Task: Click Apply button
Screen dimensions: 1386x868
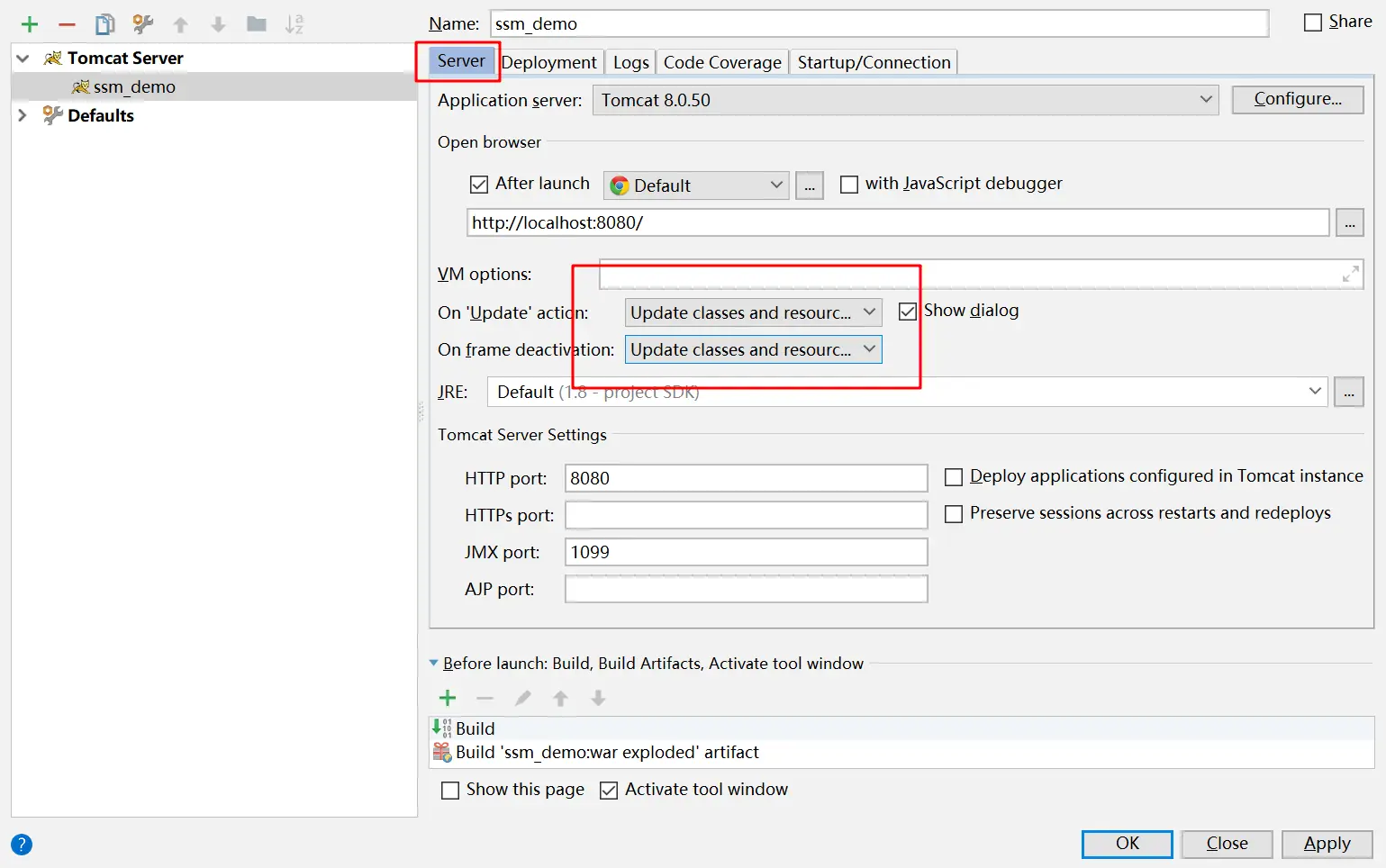Action: coord(1327,844)
